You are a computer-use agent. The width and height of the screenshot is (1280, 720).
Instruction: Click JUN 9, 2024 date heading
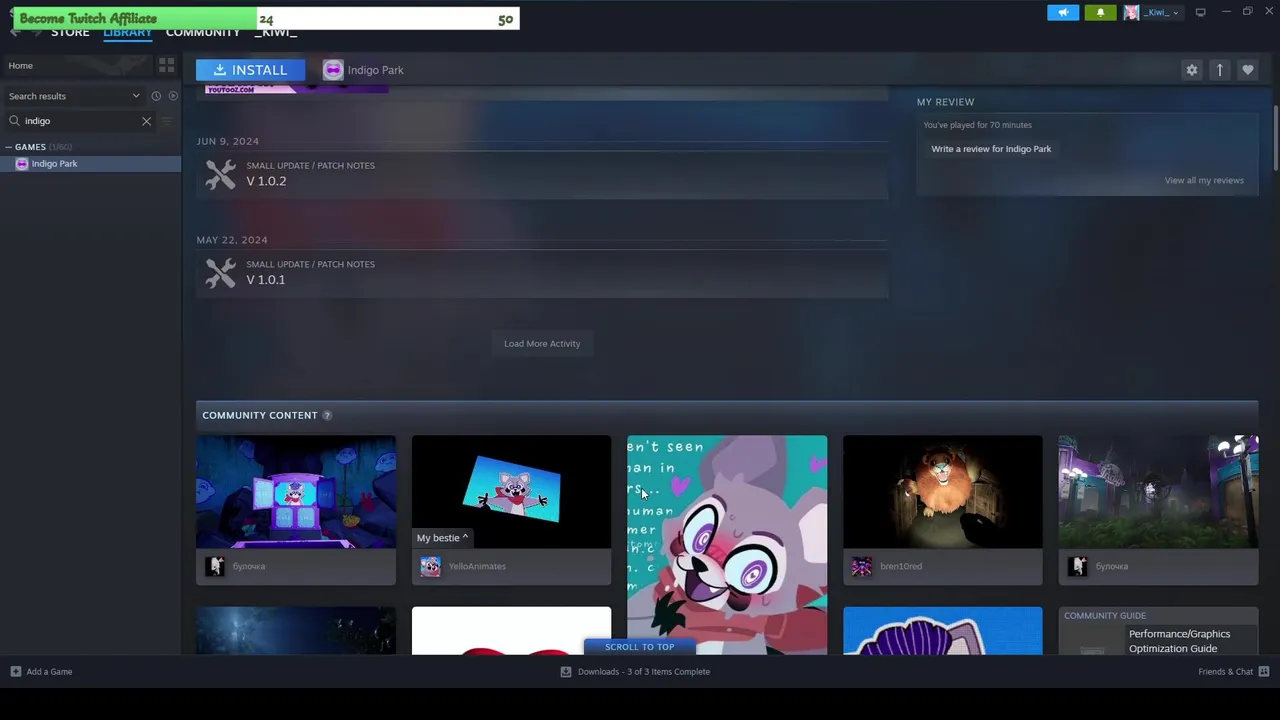[x=227, y=141]
